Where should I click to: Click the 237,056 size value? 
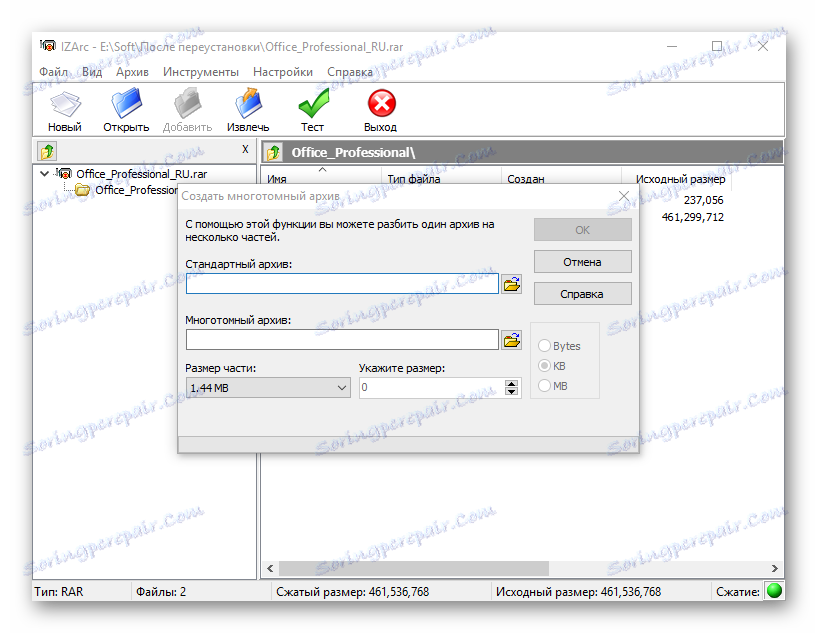click(x=703, y=200)
